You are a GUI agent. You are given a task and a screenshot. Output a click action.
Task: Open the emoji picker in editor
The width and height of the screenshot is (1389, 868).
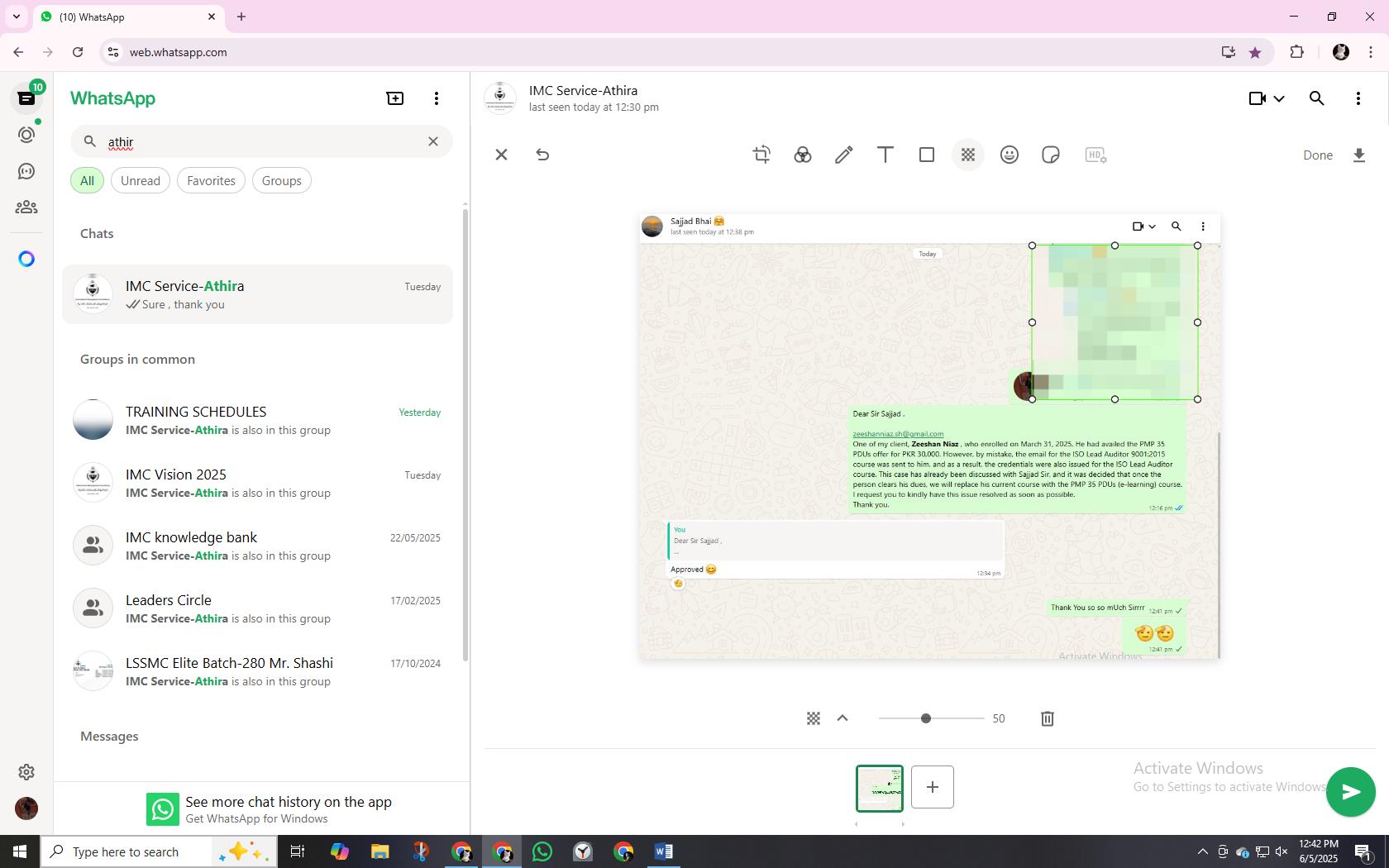[x=1010, y=155]
